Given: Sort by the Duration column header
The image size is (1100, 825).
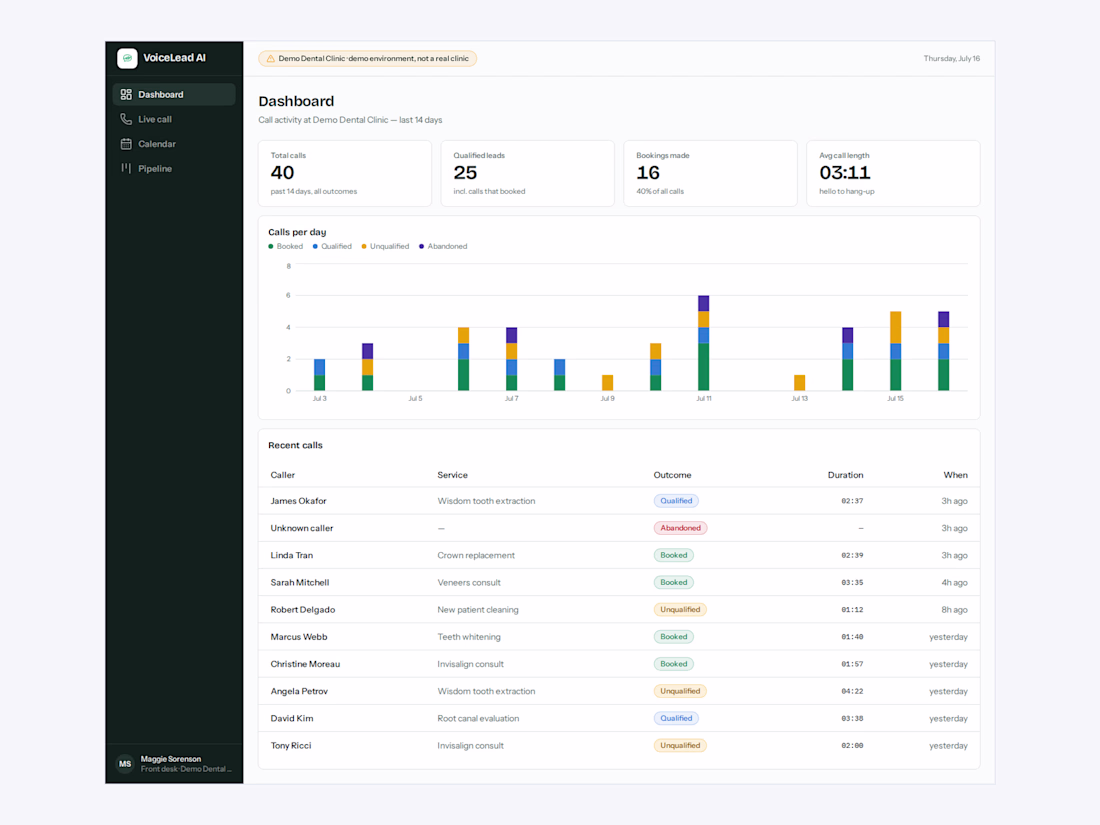Looking at the screenshot, I should (x=845, y=475).
